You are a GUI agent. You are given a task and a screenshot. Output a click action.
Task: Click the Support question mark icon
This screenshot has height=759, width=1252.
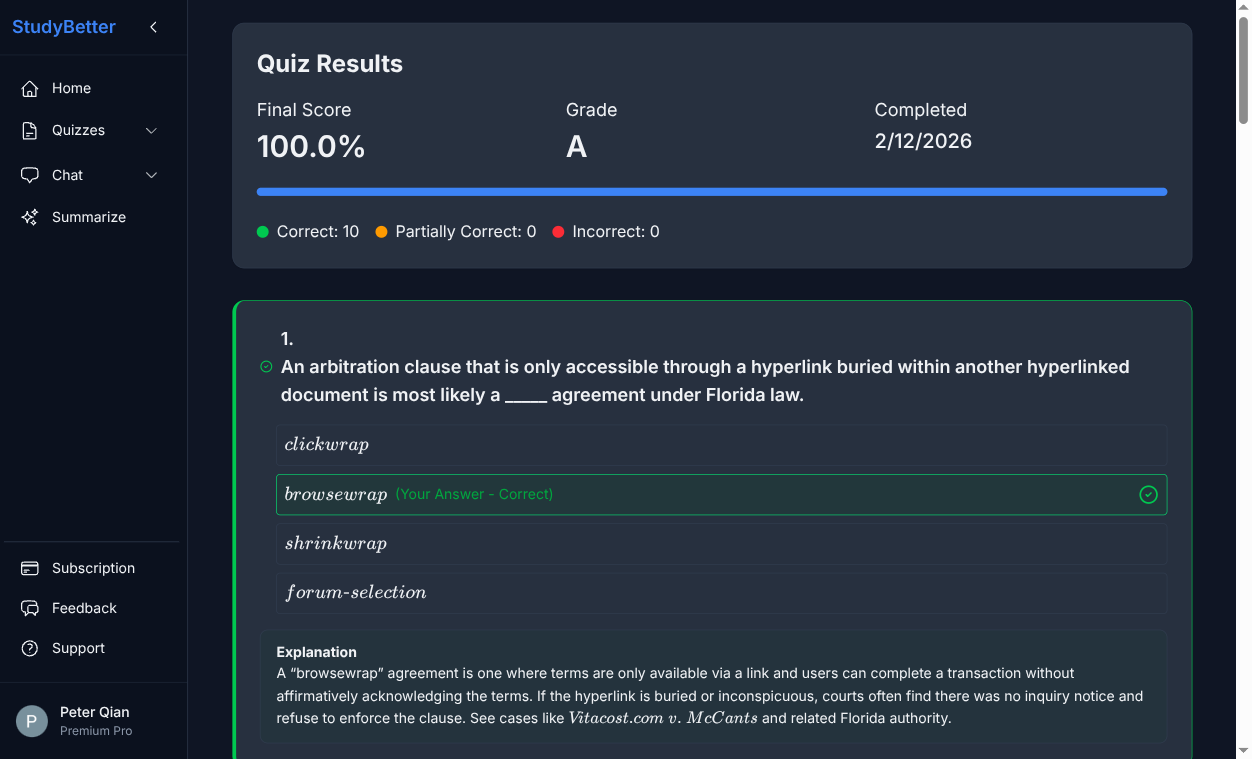pos(30,647)
